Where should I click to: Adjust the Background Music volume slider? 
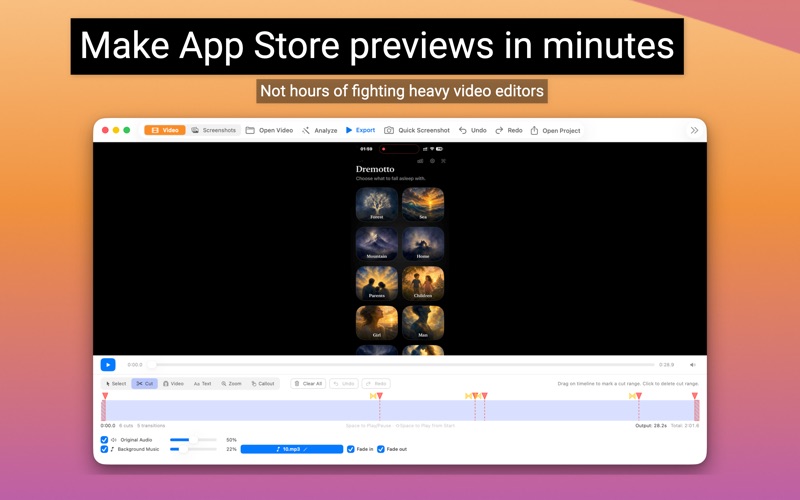point(193,449)
